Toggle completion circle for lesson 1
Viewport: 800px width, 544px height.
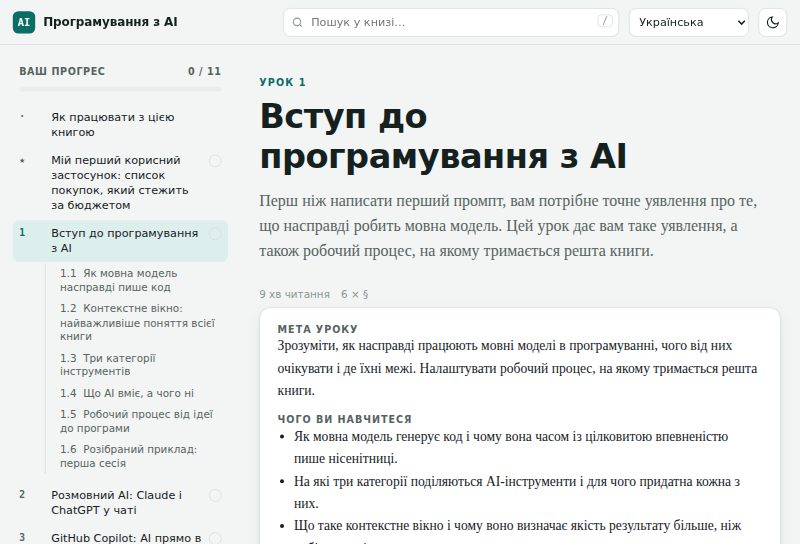coord(215,234)
